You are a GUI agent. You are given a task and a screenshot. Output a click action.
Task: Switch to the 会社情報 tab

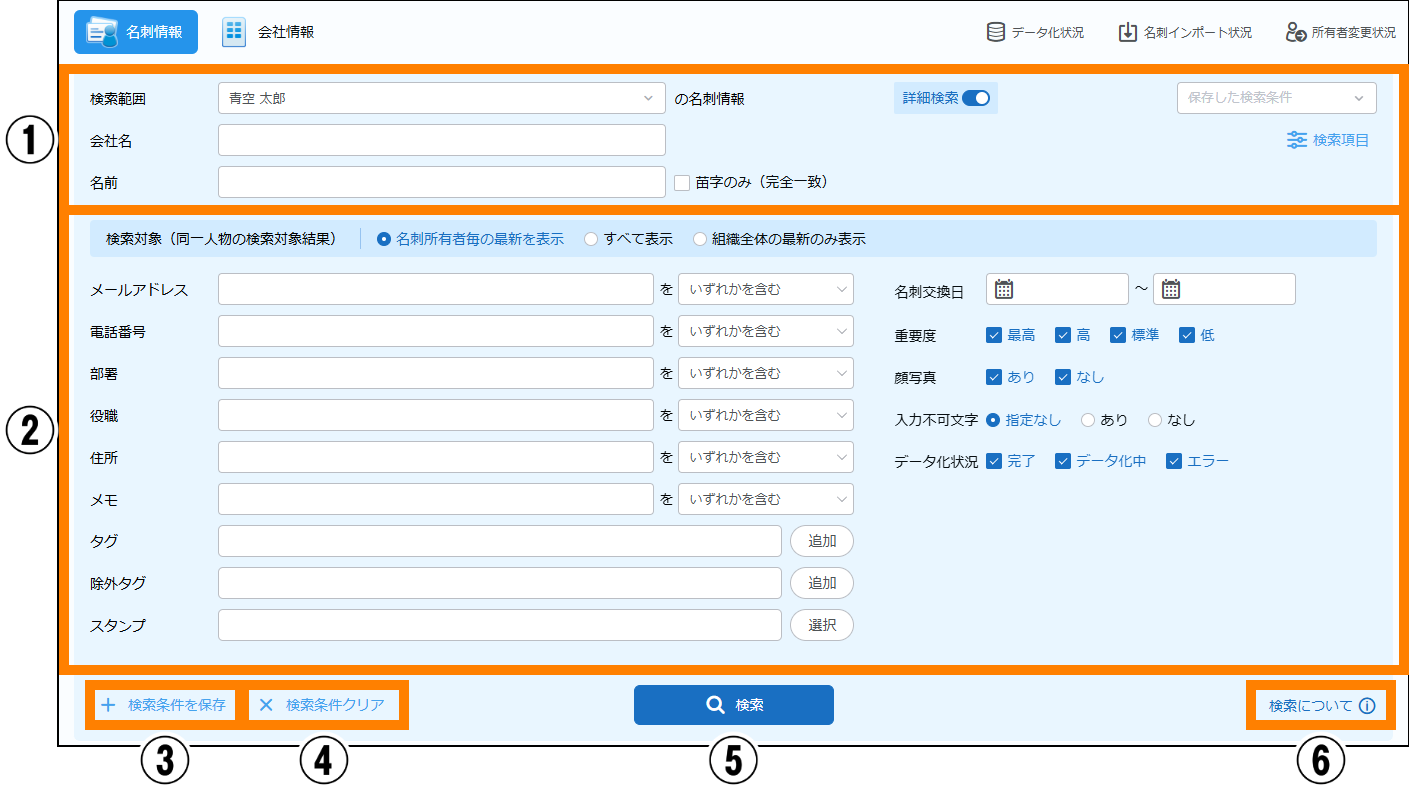point(268,32)
